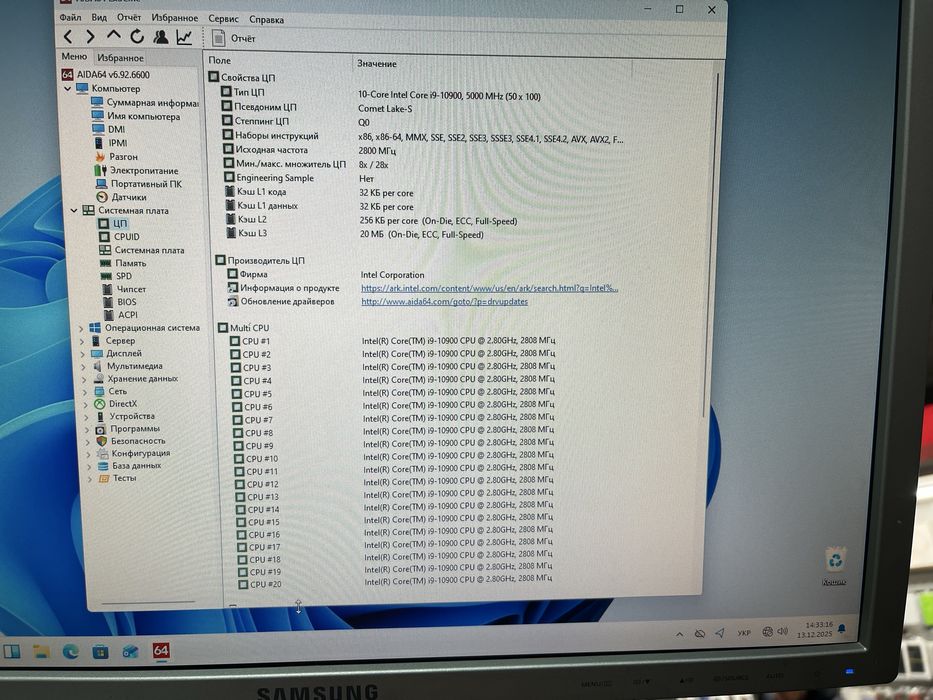Viewport: 933px width, 700px height.
Task: Open Датчики sensor item
Action: pyautogui.click(x=122, y=197)
